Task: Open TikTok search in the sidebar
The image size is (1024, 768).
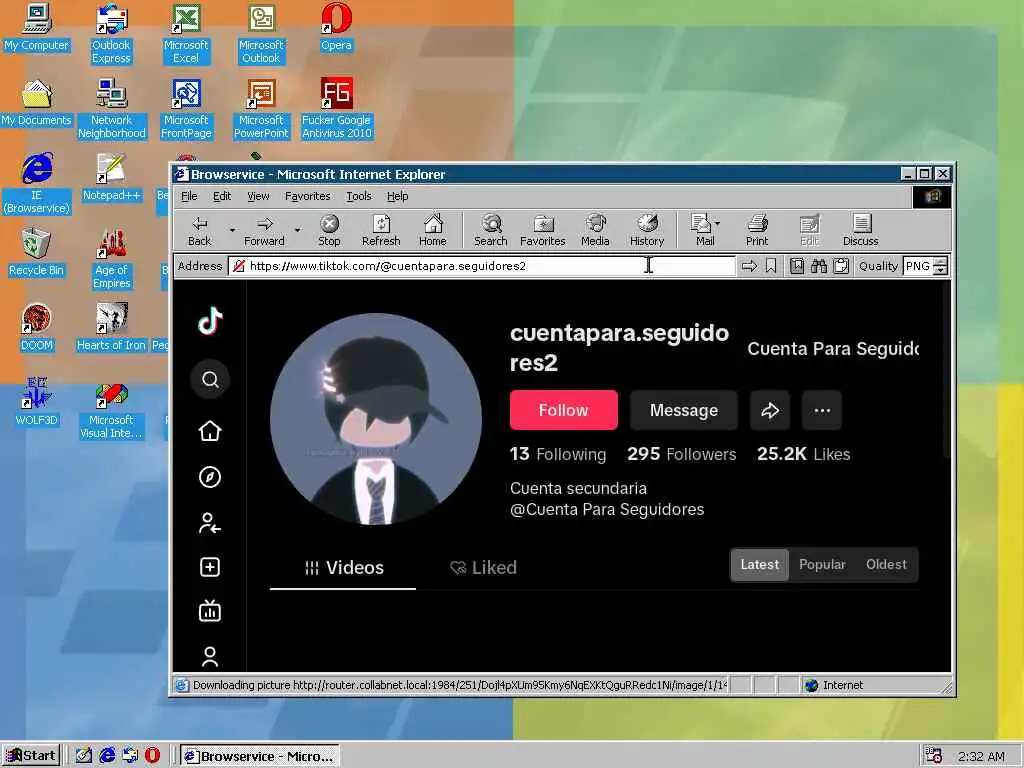Action: (x=210, y=379)
